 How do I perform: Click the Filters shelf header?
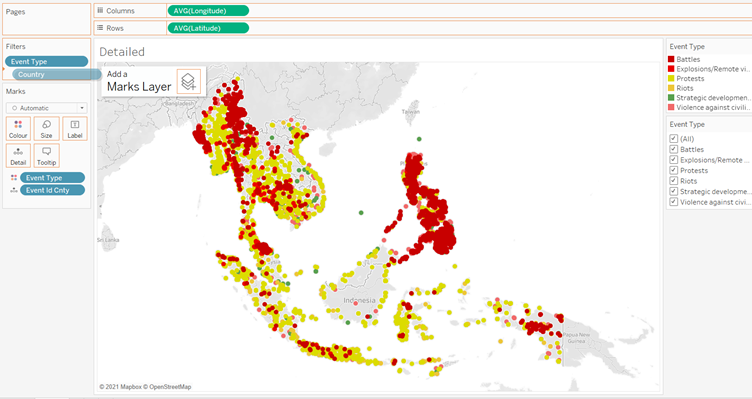pos(16,47)
